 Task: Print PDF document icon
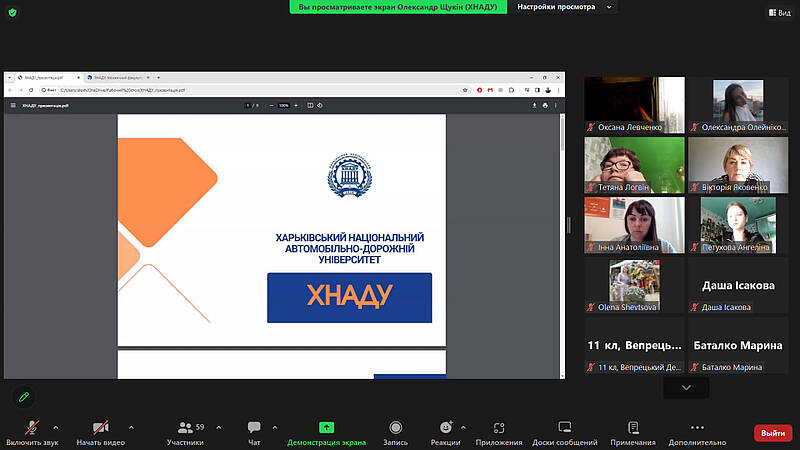click(x=545, y=106)
